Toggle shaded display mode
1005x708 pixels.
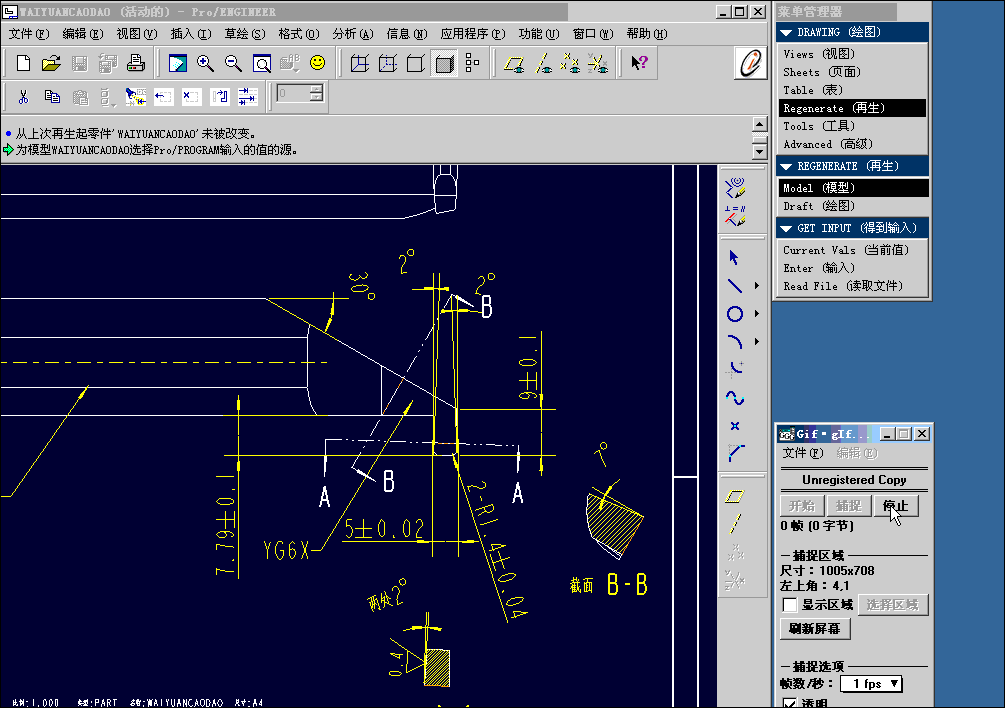coord(444,63)
